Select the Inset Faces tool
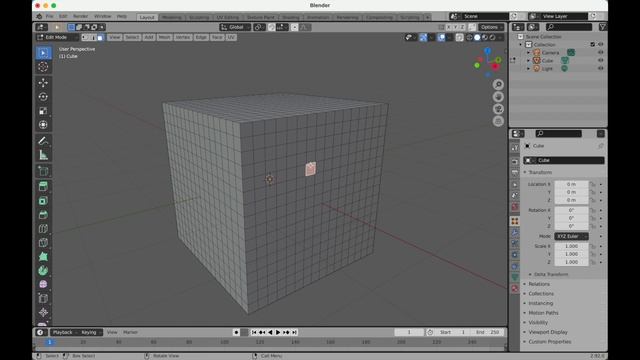The height and width of the screenshot is (360, 640). tap(43, 201)
